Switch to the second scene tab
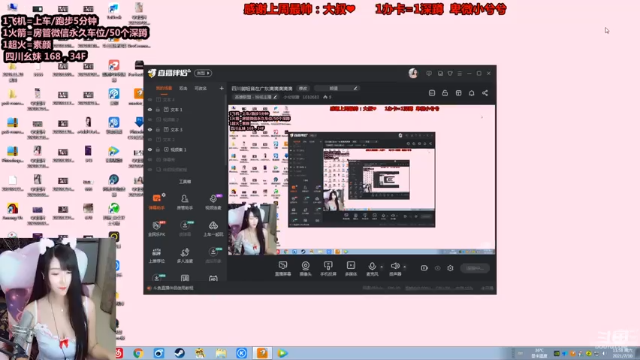Viewport: 640px width, 360px height. tap(183, 88)
